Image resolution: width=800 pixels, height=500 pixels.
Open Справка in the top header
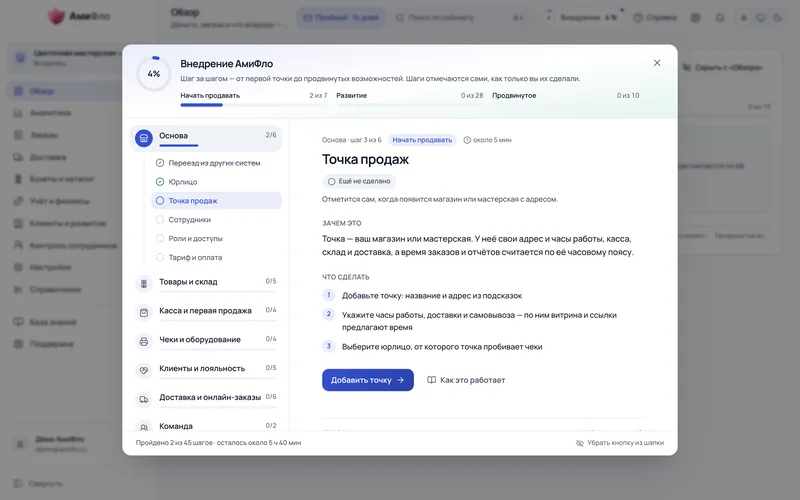click(x=656, y=17)
